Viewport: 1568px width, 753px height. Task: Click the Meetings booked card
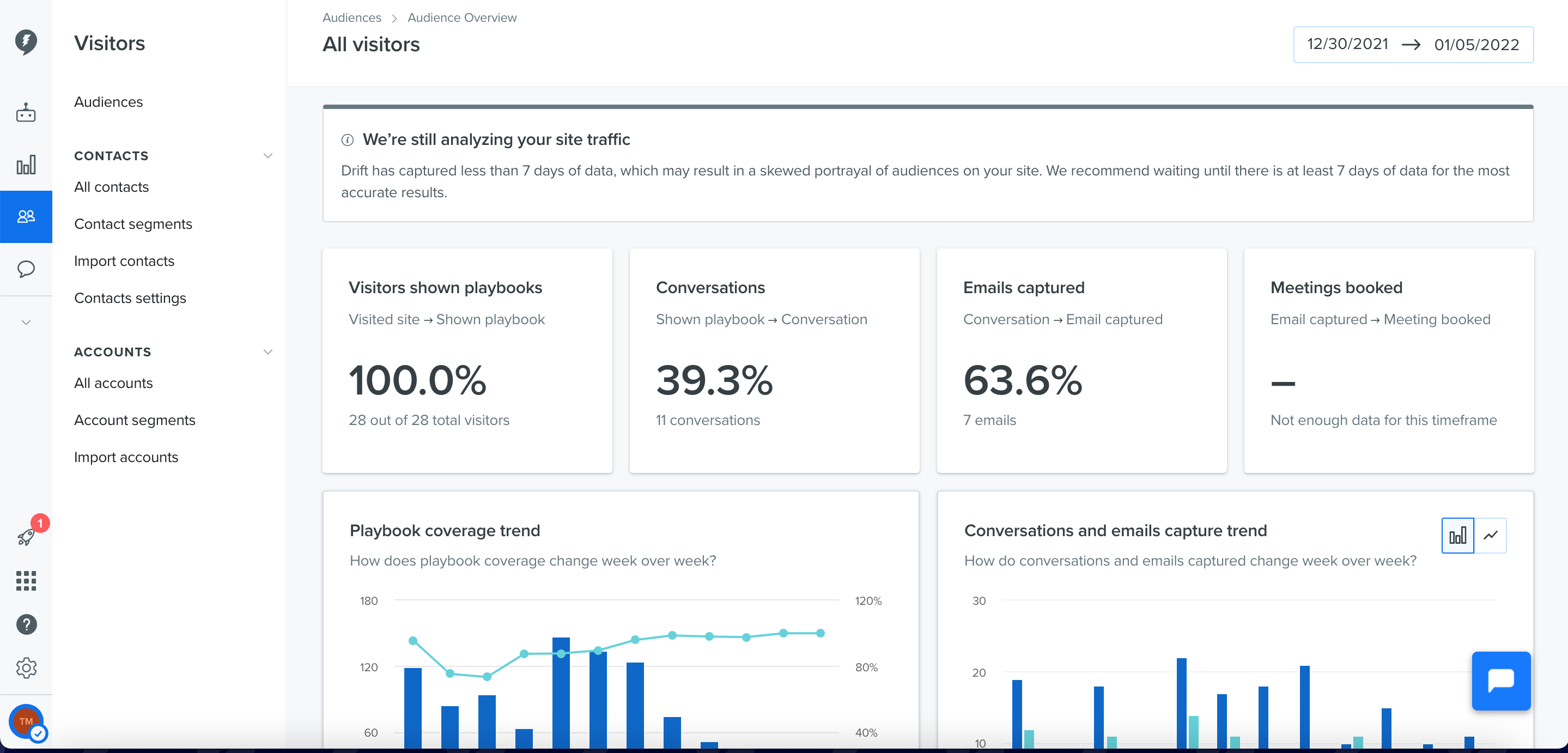[x=1389, y=360]
